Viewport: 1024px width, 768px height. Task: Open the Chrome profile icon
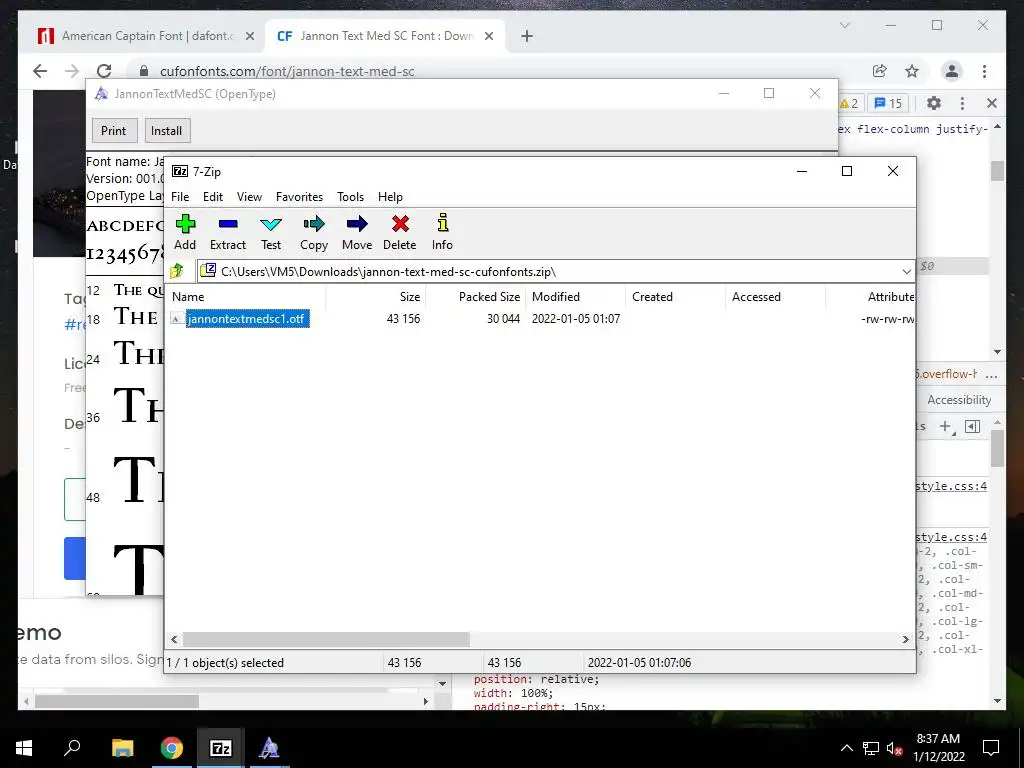[x=952, y=71]
